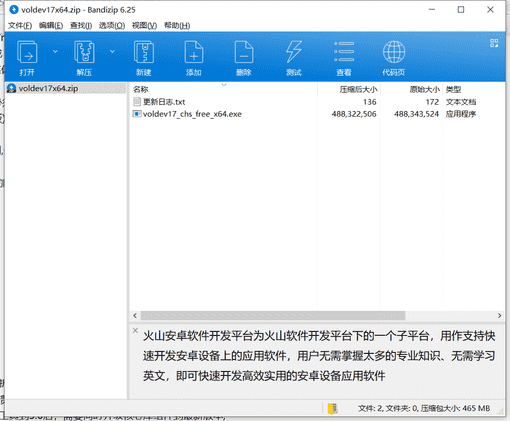Image resolution: width=510 pixels, height=421 pixels.
Task: Click the 代码页 (Code page) globe icon
Action: [x=394, y=52]
